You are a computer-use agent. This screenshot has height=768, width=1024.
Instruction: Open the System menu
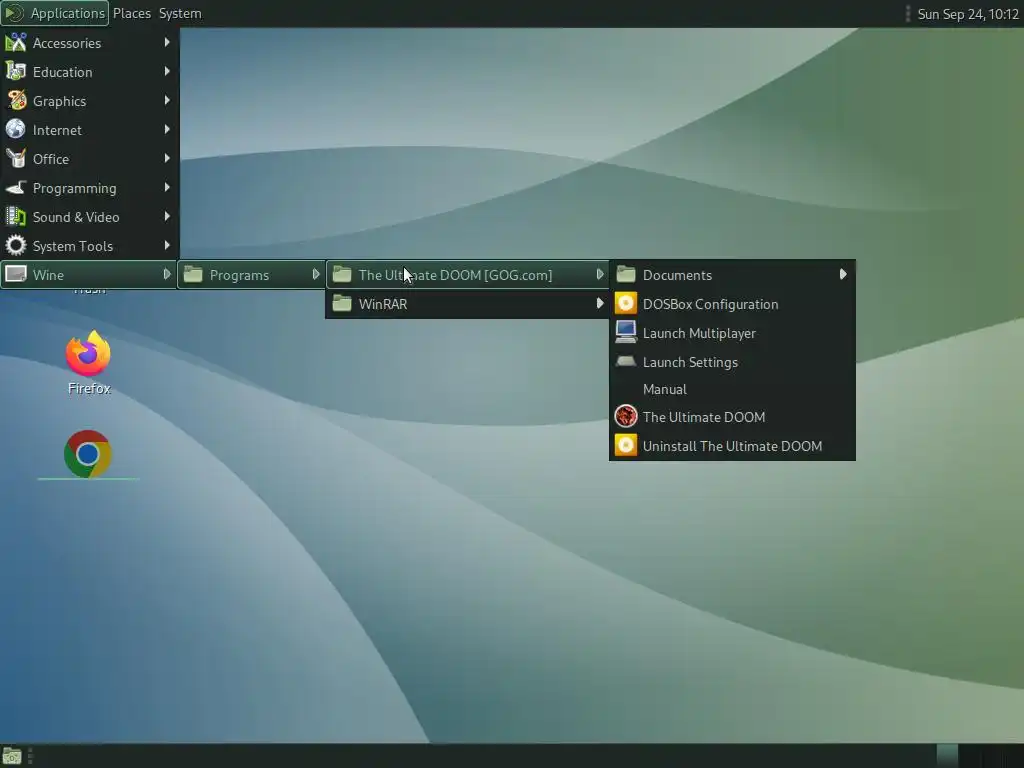click(180, 13)
